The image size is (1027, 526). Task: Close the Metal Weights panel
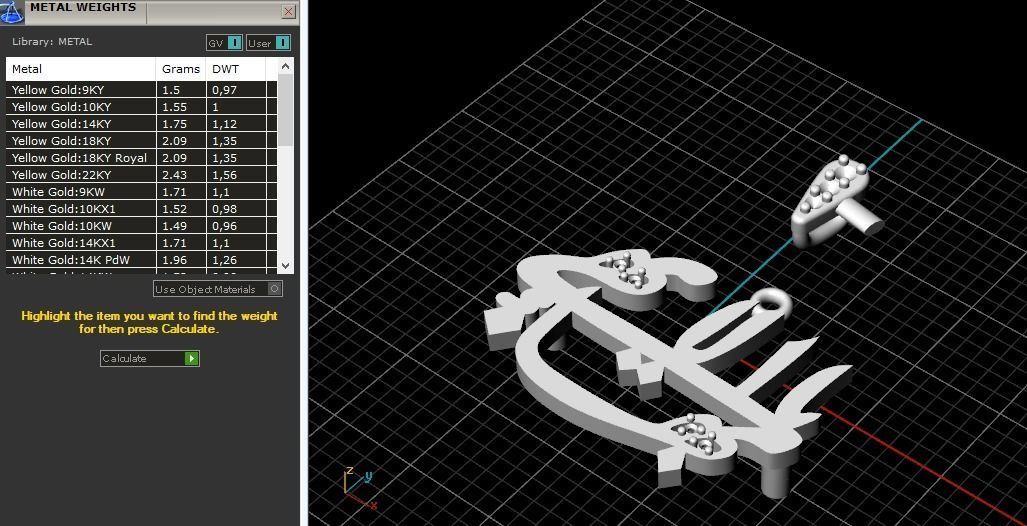pos(288,12)
